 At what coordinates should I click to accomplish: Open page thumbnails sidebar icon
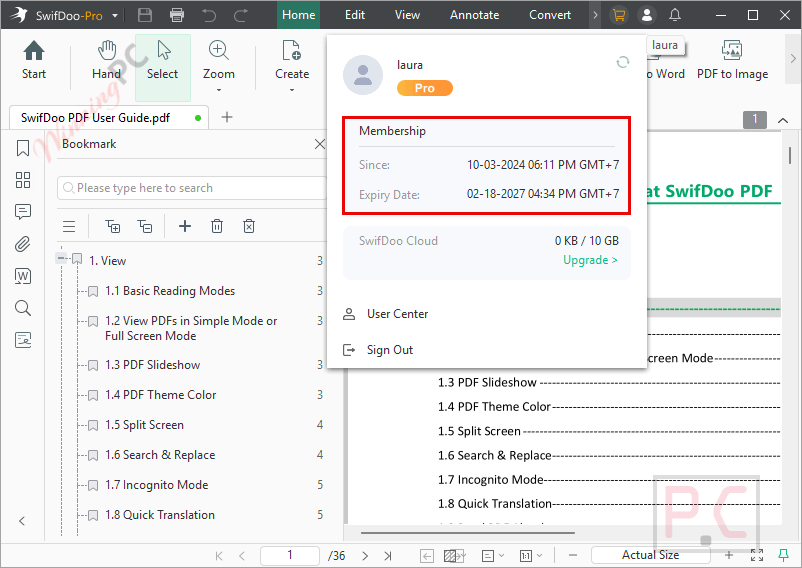[23, 180]
